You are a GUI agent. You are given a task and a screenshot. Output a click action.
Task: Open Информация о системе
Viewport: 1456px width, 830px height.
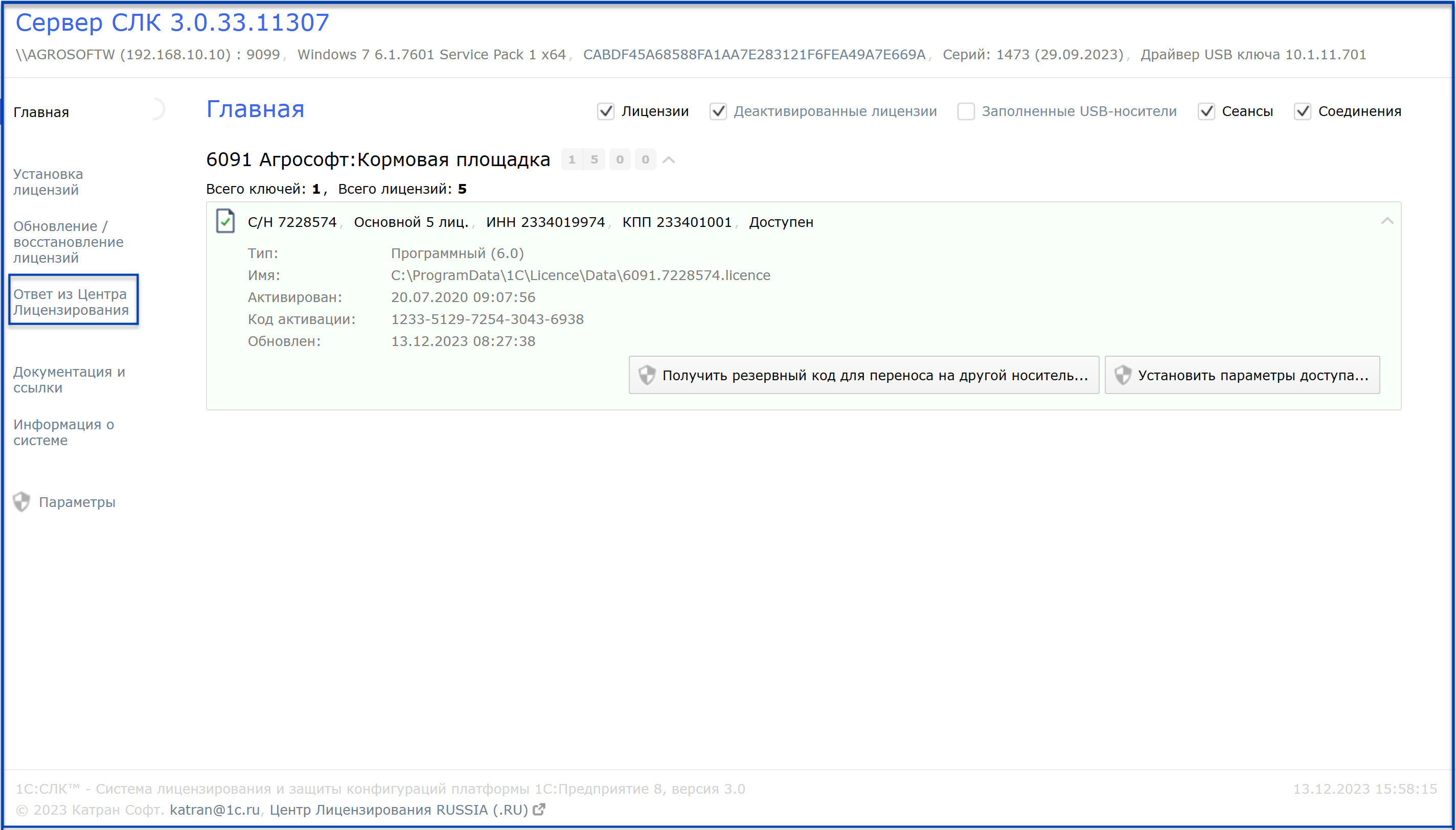coord(63,432)
